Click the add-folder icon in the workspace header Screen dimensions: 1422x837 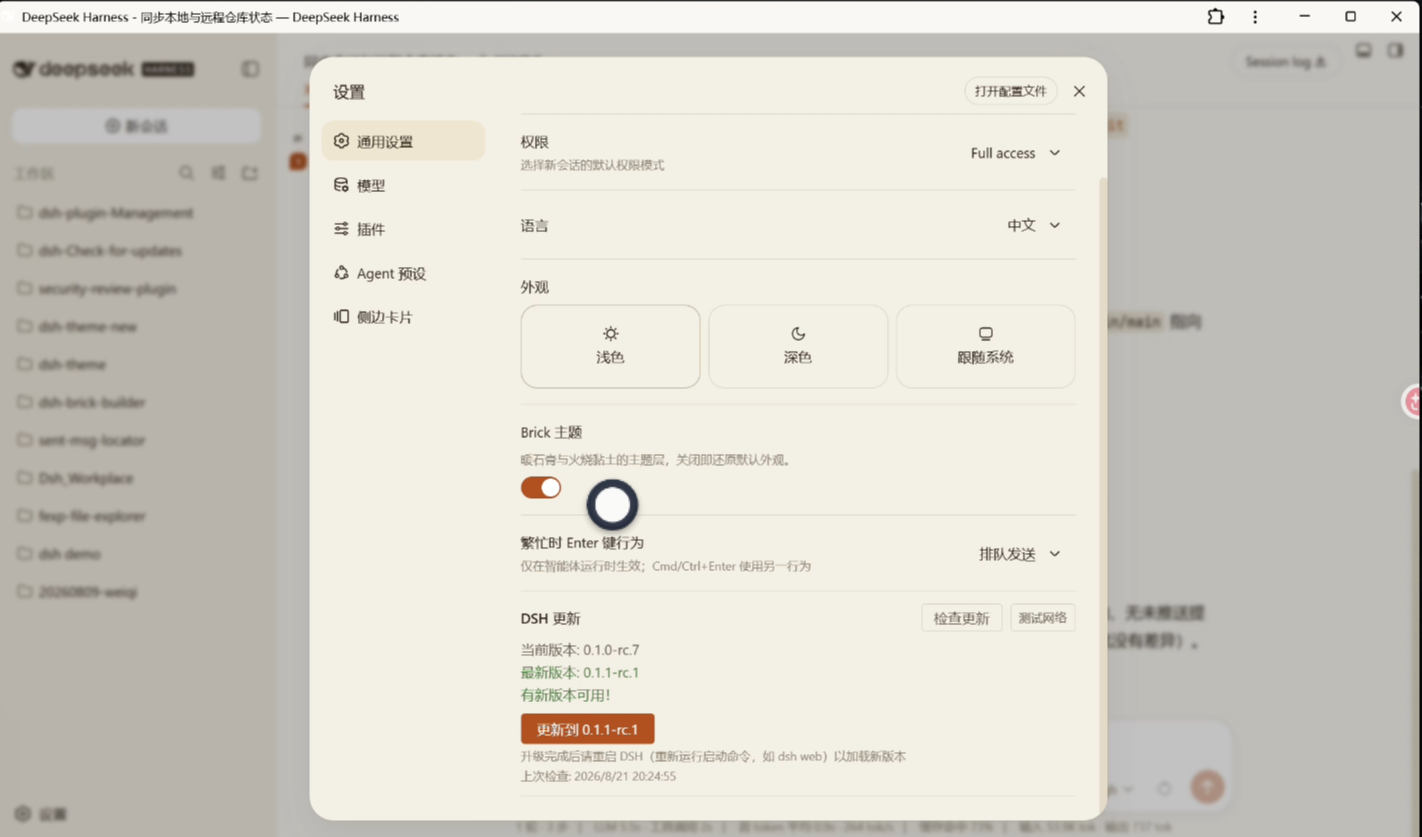pos(250,173)
